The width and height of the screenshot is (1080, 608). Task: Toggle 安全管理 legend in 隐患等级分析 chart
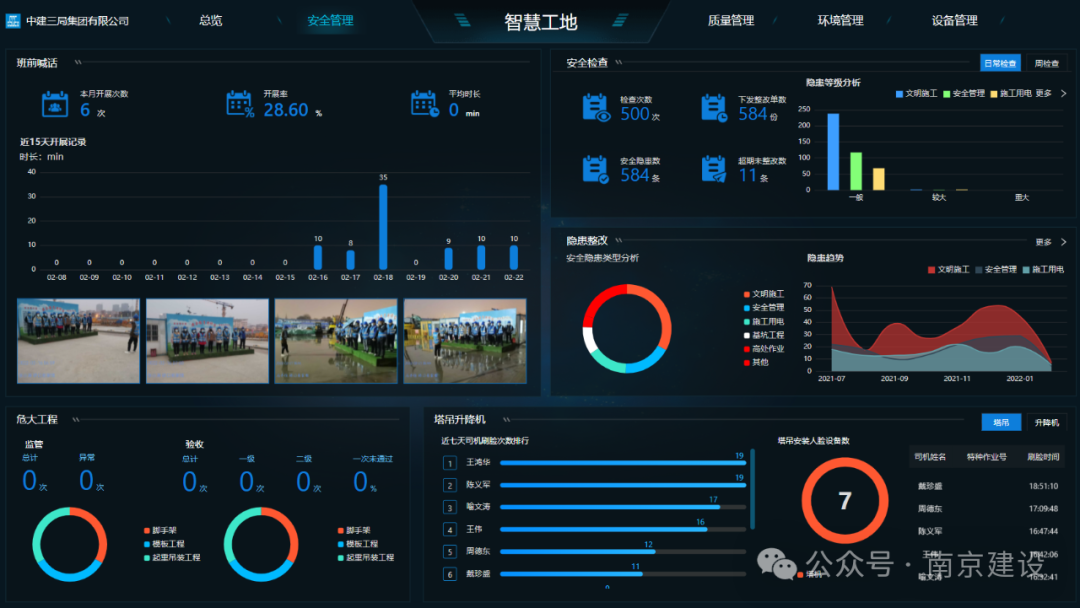tap(964, 94)
